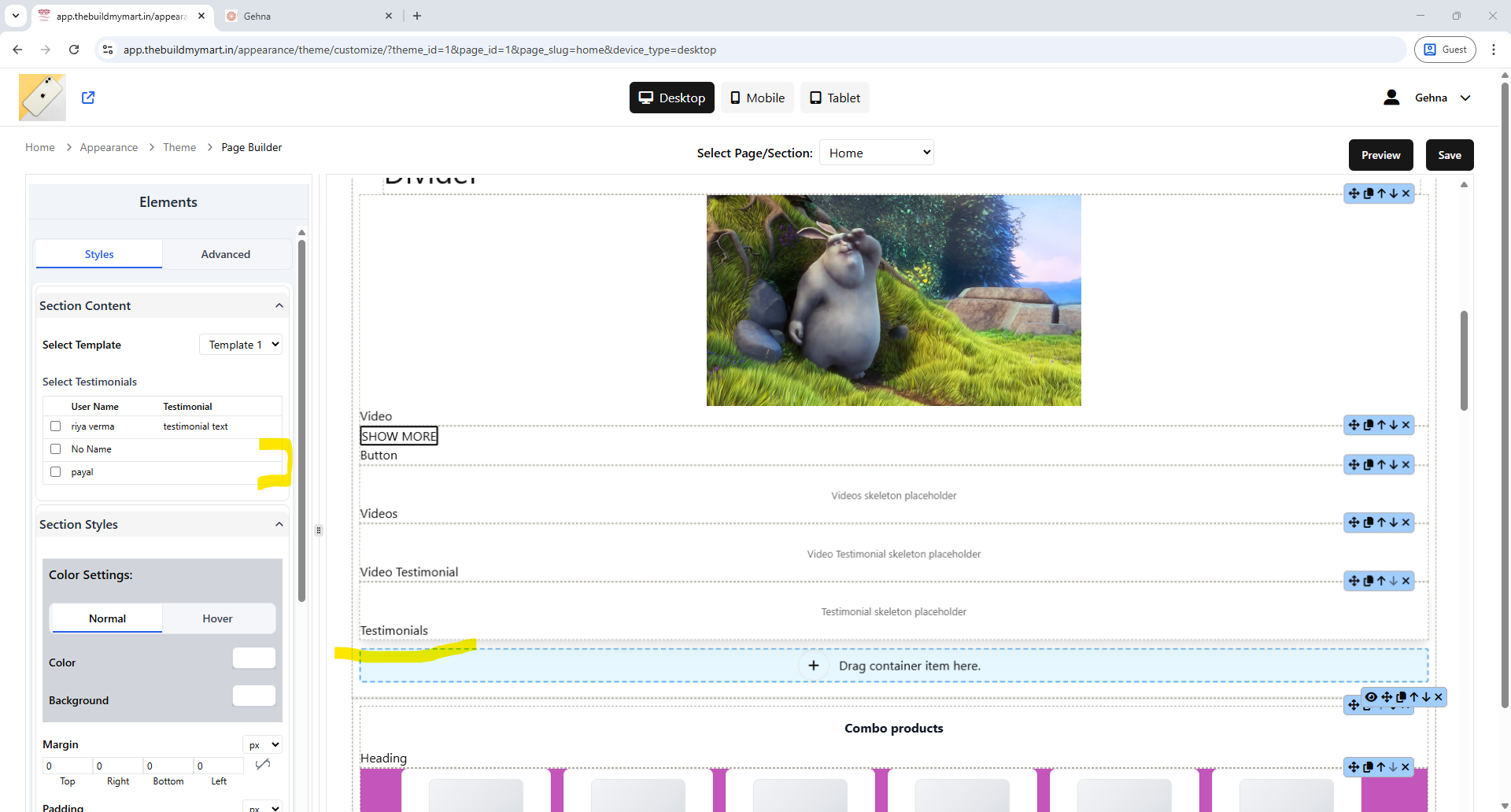
Task: Click the Margin Left input field
Action: (x=219, y=766)
